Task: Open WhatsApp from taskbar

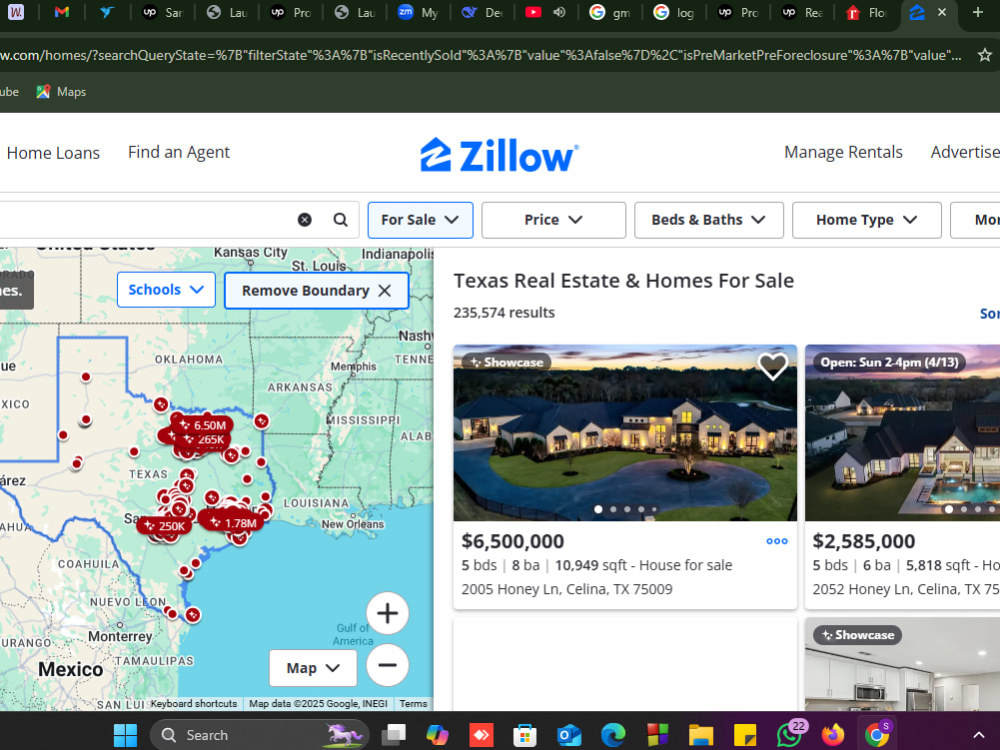Action: tap(791, 734)
